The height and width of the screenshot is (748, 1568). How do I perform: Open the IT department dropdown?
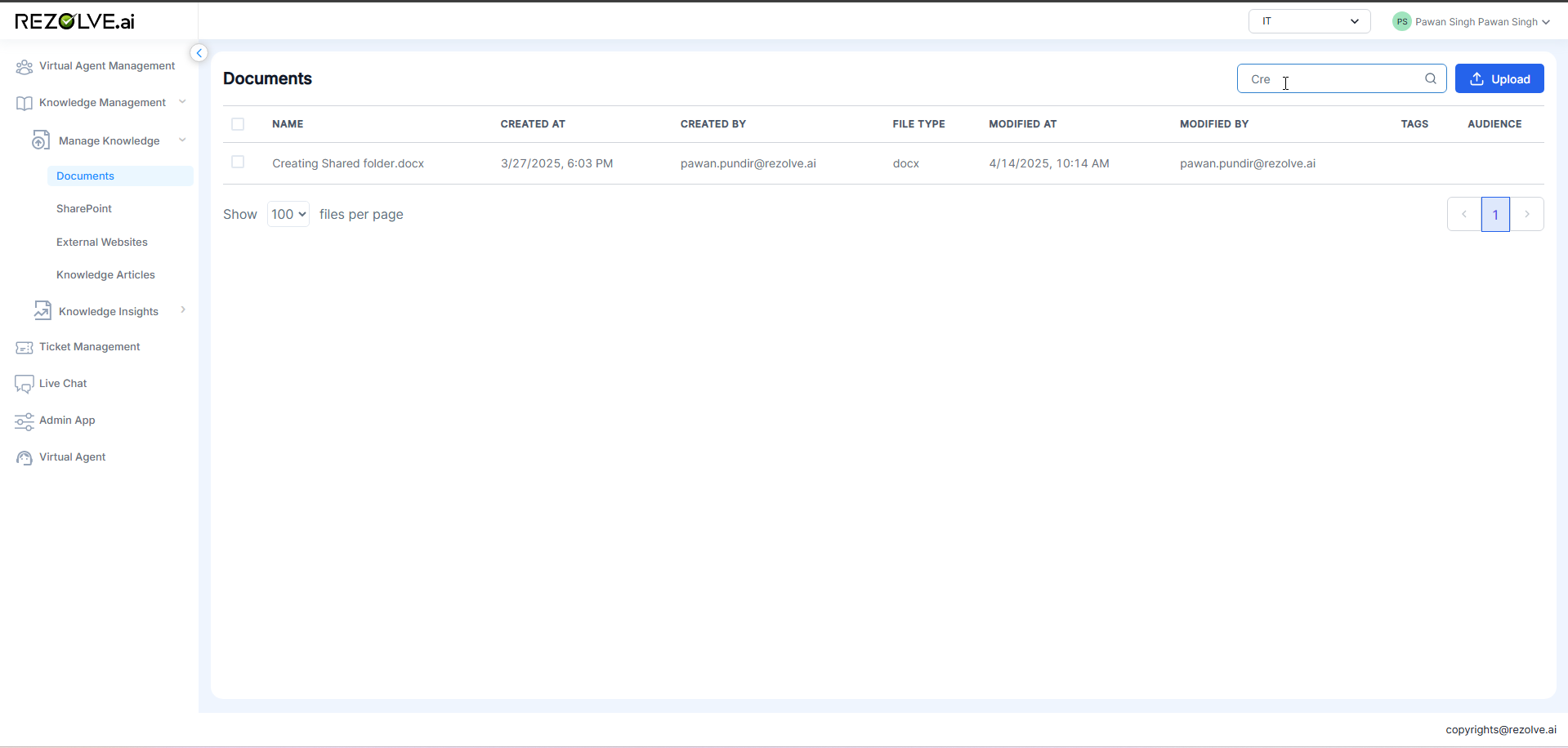(x=1309, y=21)
